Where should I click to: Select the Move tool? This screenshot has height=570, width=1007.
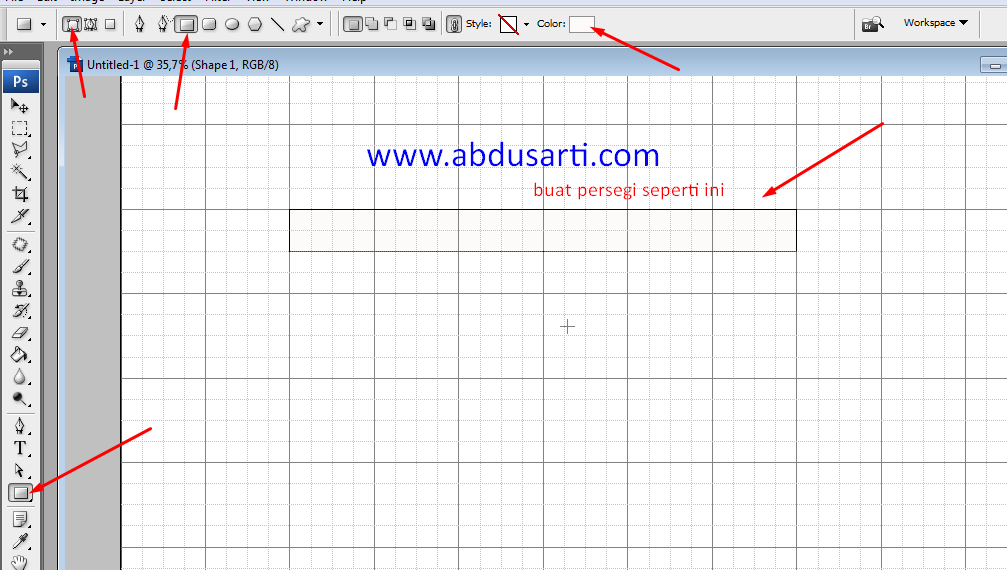20,106
